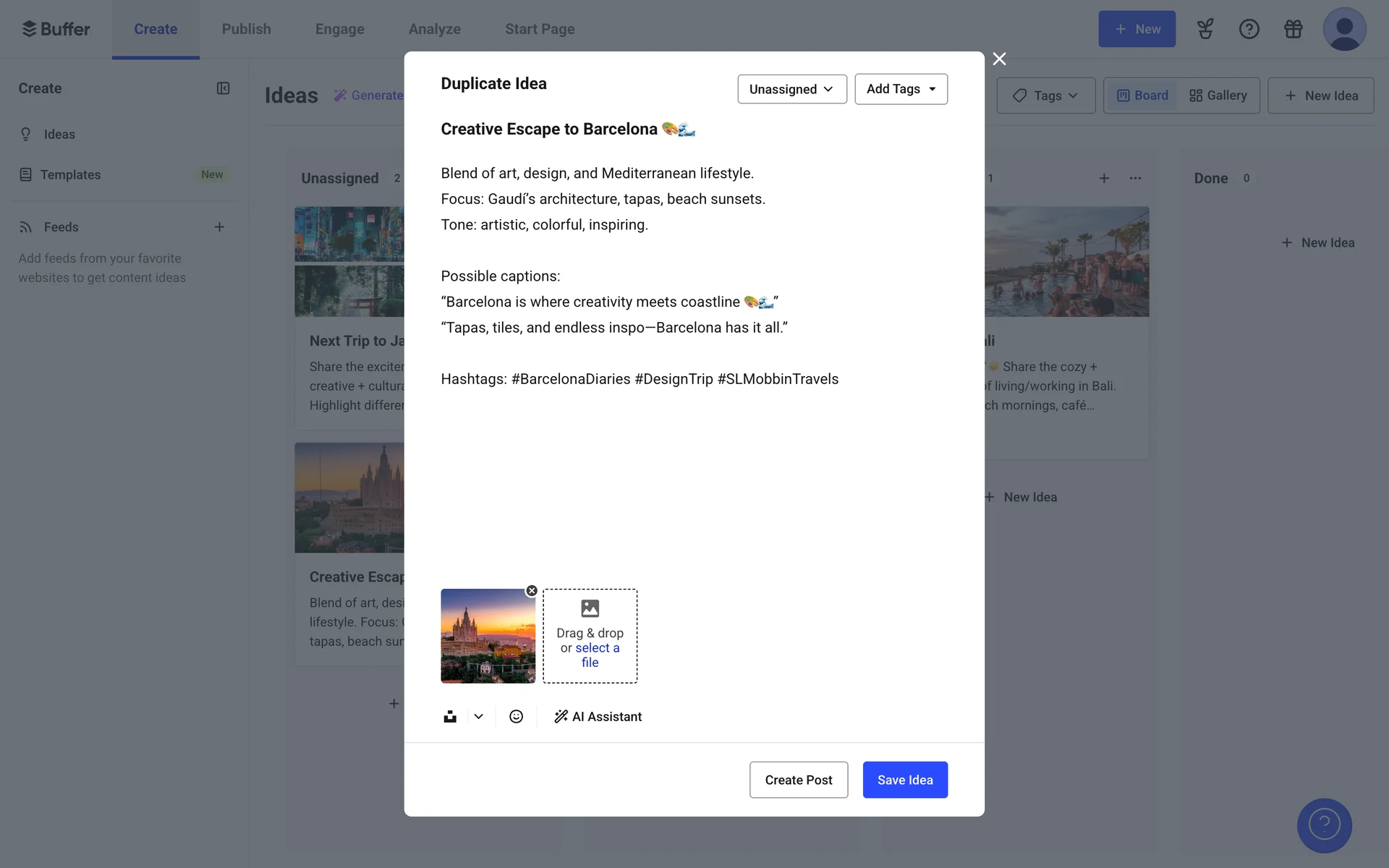Image resolution: width=1389 pixels, height=868 pixels.
Task: Expand integrations chevron next to Unsplash icon
Action: (478, 716)
